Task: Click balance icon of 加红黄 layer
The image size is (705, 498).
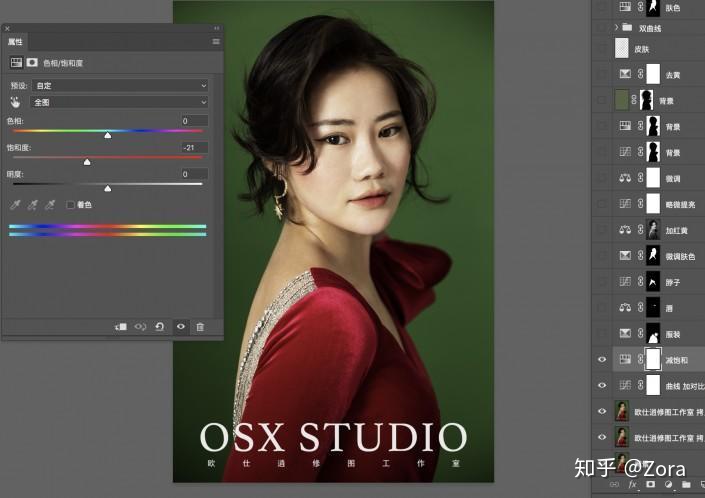Action: (625, 230)
